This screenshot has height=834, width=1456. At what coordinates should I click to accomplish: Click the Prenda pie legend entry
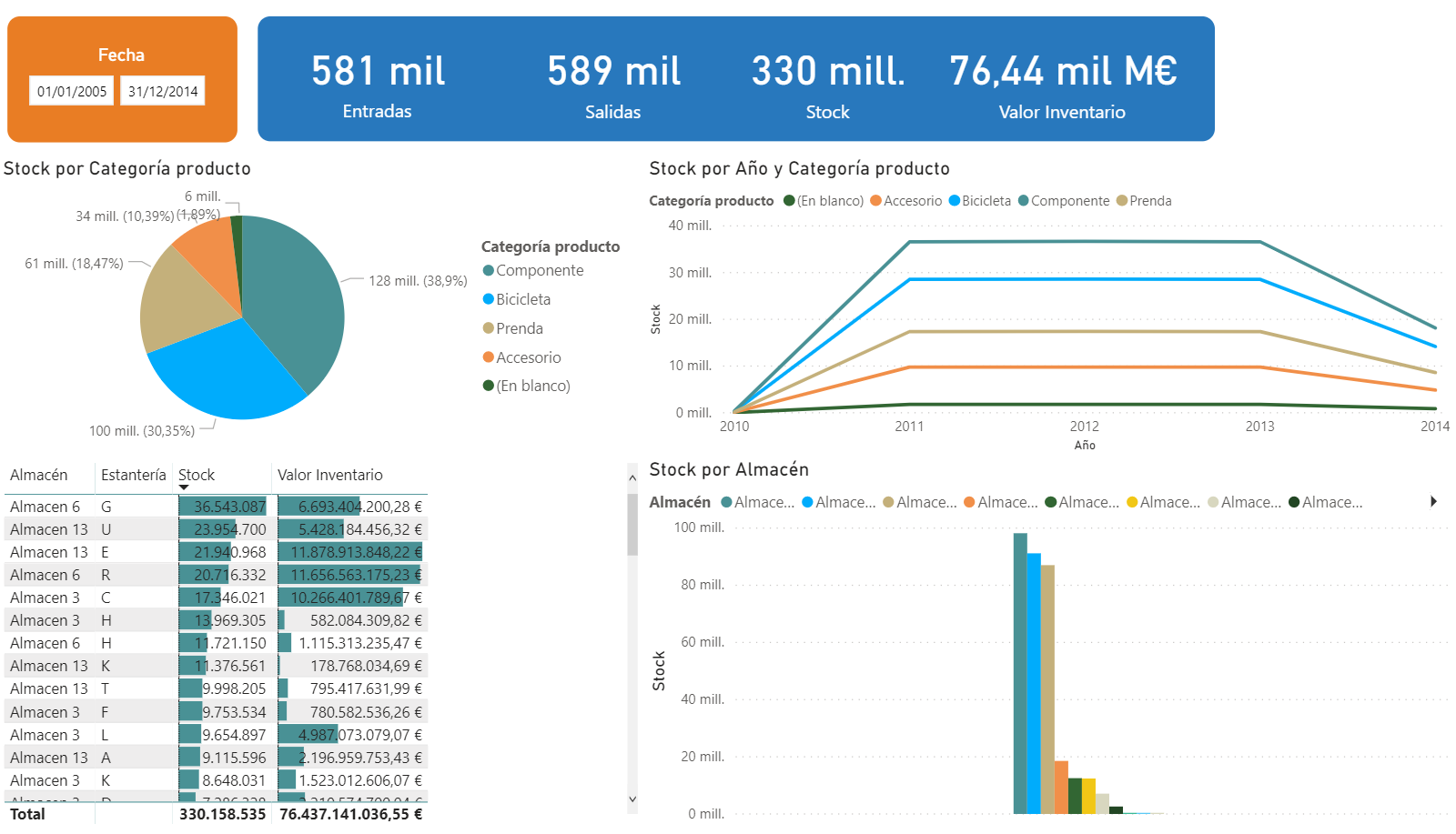pos(513,328)
